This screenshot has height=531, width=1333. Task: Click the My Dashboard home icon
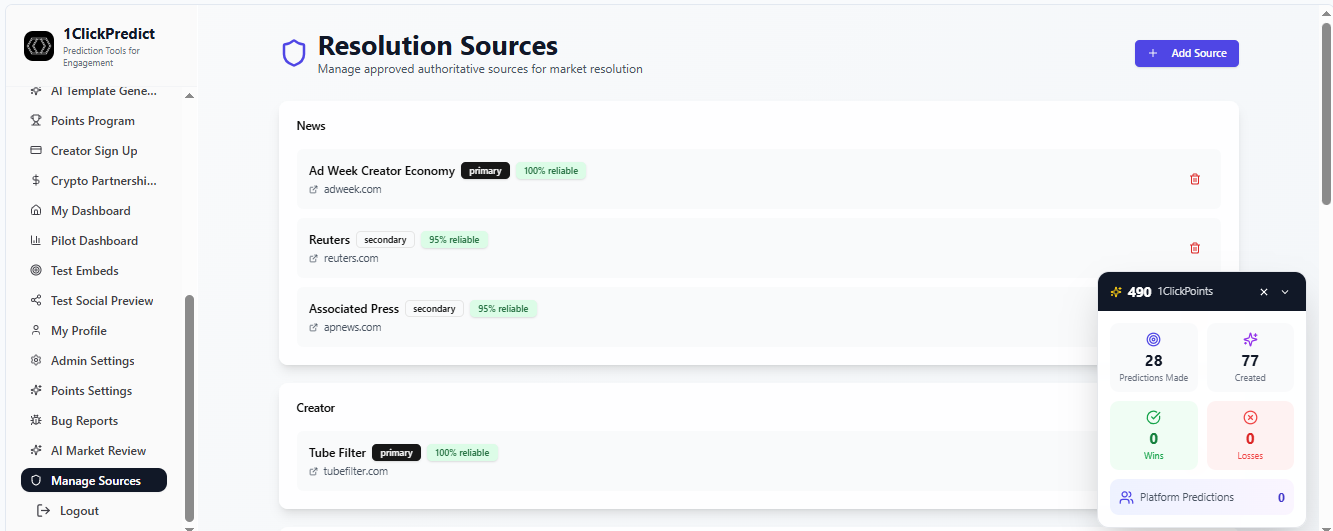[37, 211]
